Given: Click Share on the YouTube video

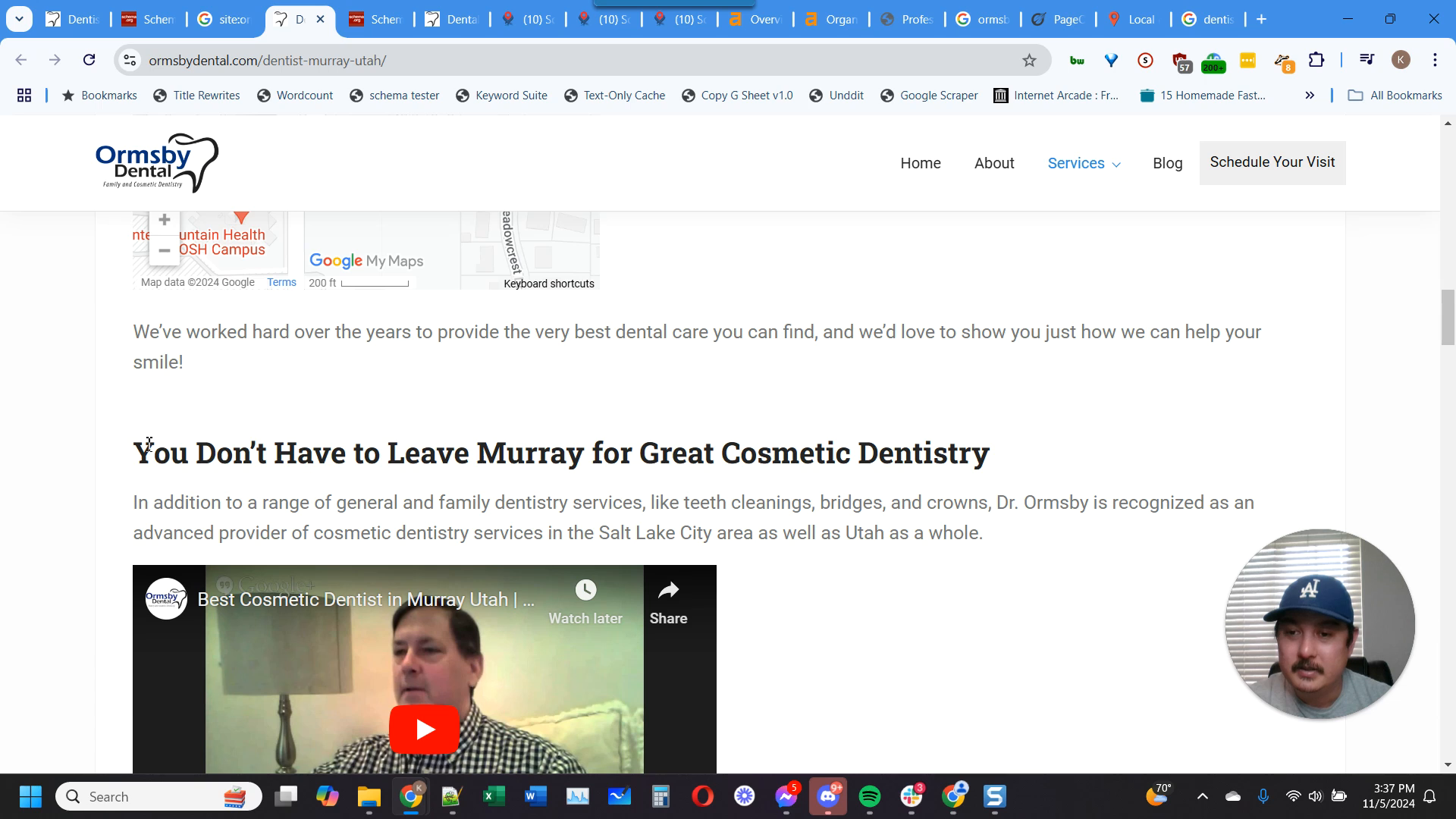Looking at the screenshot, I should [x=668, y=603].
